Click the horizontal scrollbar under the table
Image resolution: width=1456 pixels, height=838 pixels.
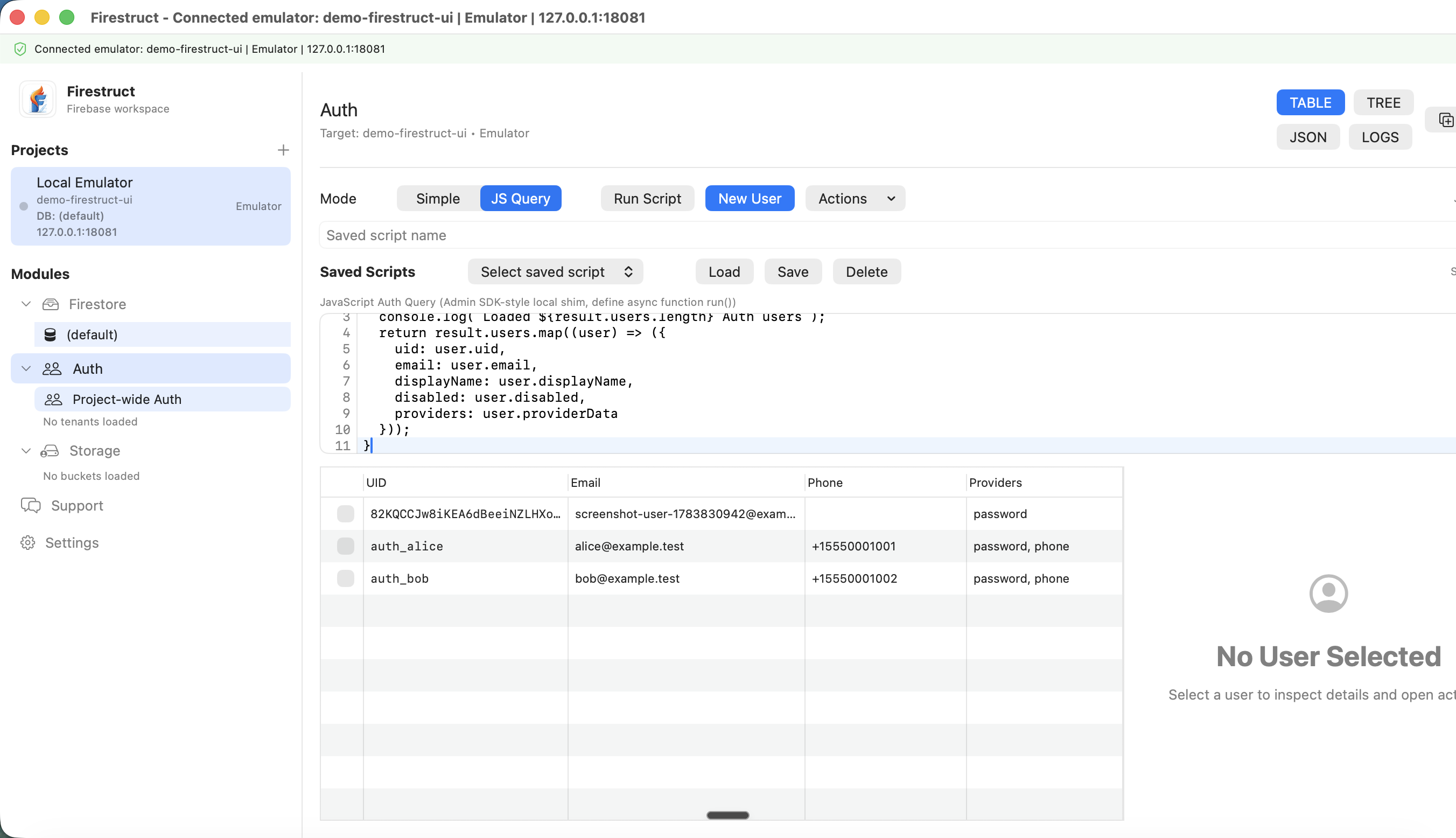(x=727, y=815)
